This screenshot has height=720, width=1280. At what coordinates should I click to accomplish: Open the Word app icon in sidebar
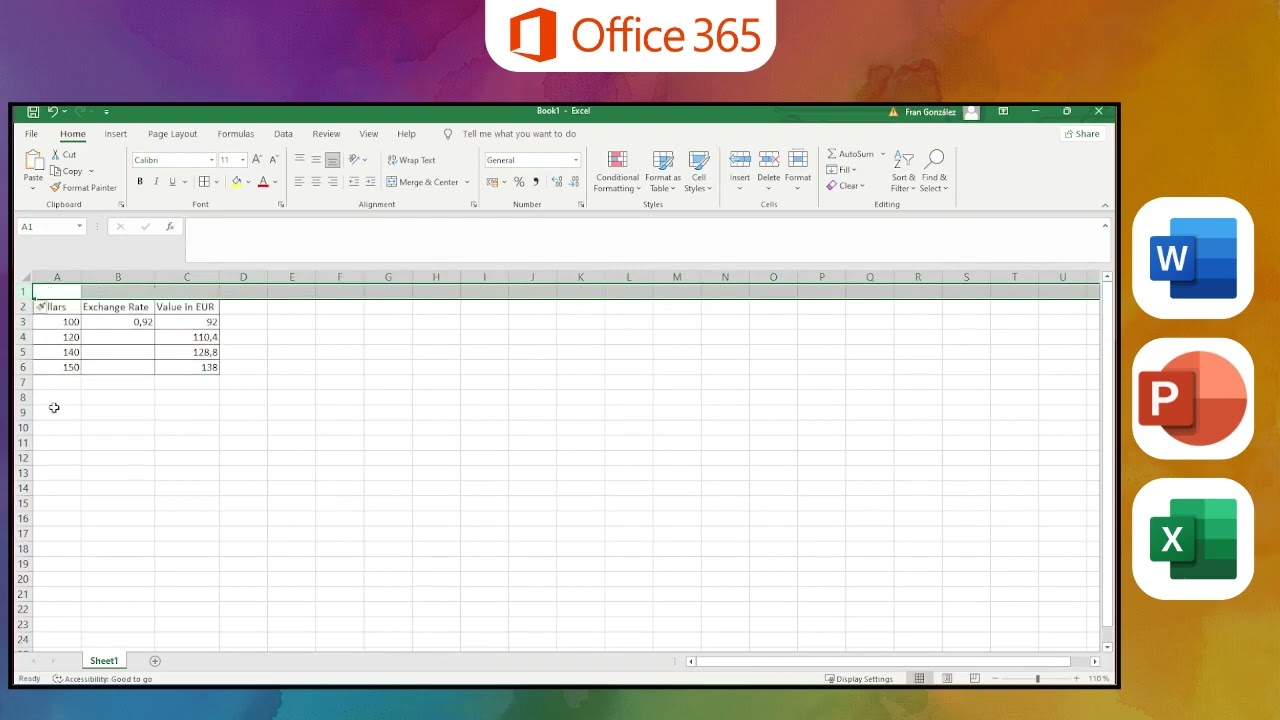click(1193, 258)
